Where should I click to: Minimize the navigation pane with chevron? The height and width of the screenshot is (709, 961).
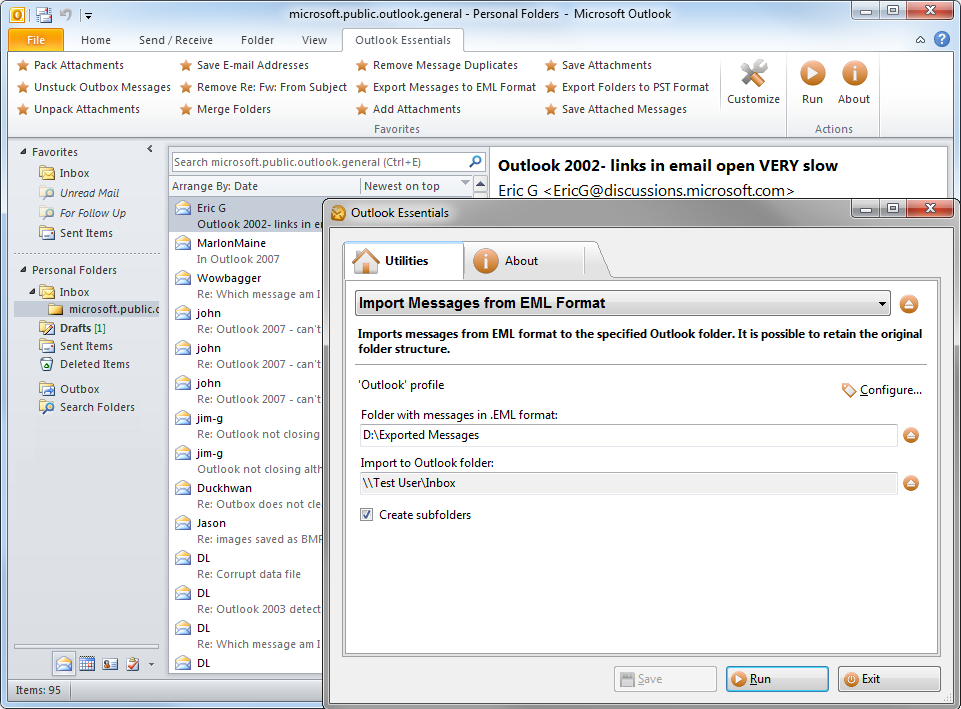[150, 149]
